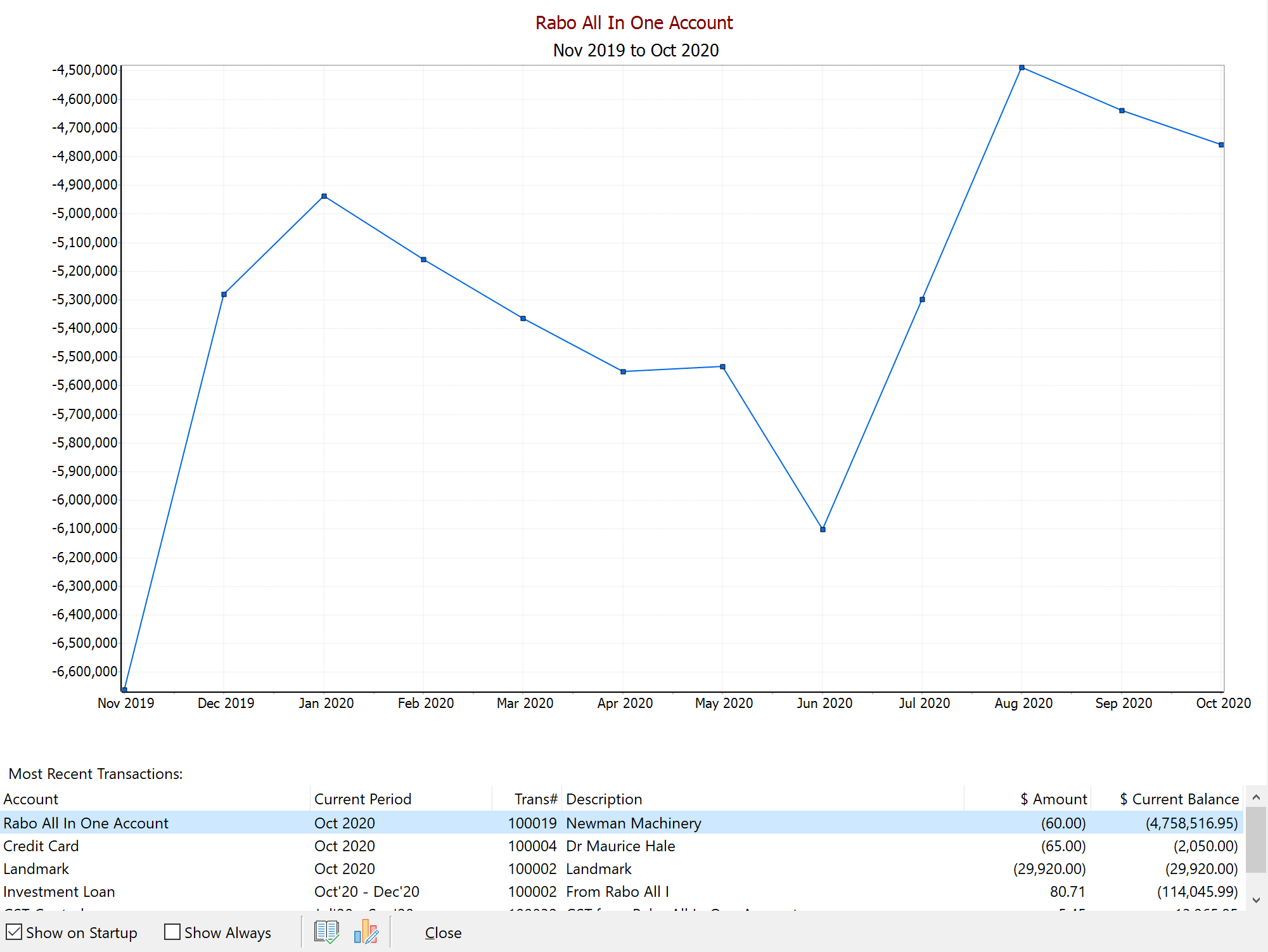Click the From Rabo All I description

tap(617, 892)
